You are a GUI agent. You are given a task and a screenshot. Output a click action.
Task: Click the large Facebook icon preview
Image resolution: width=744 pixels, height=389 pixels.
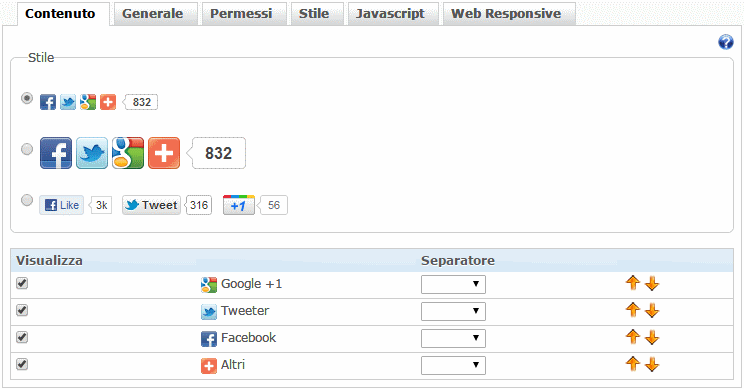click(56, 153)
